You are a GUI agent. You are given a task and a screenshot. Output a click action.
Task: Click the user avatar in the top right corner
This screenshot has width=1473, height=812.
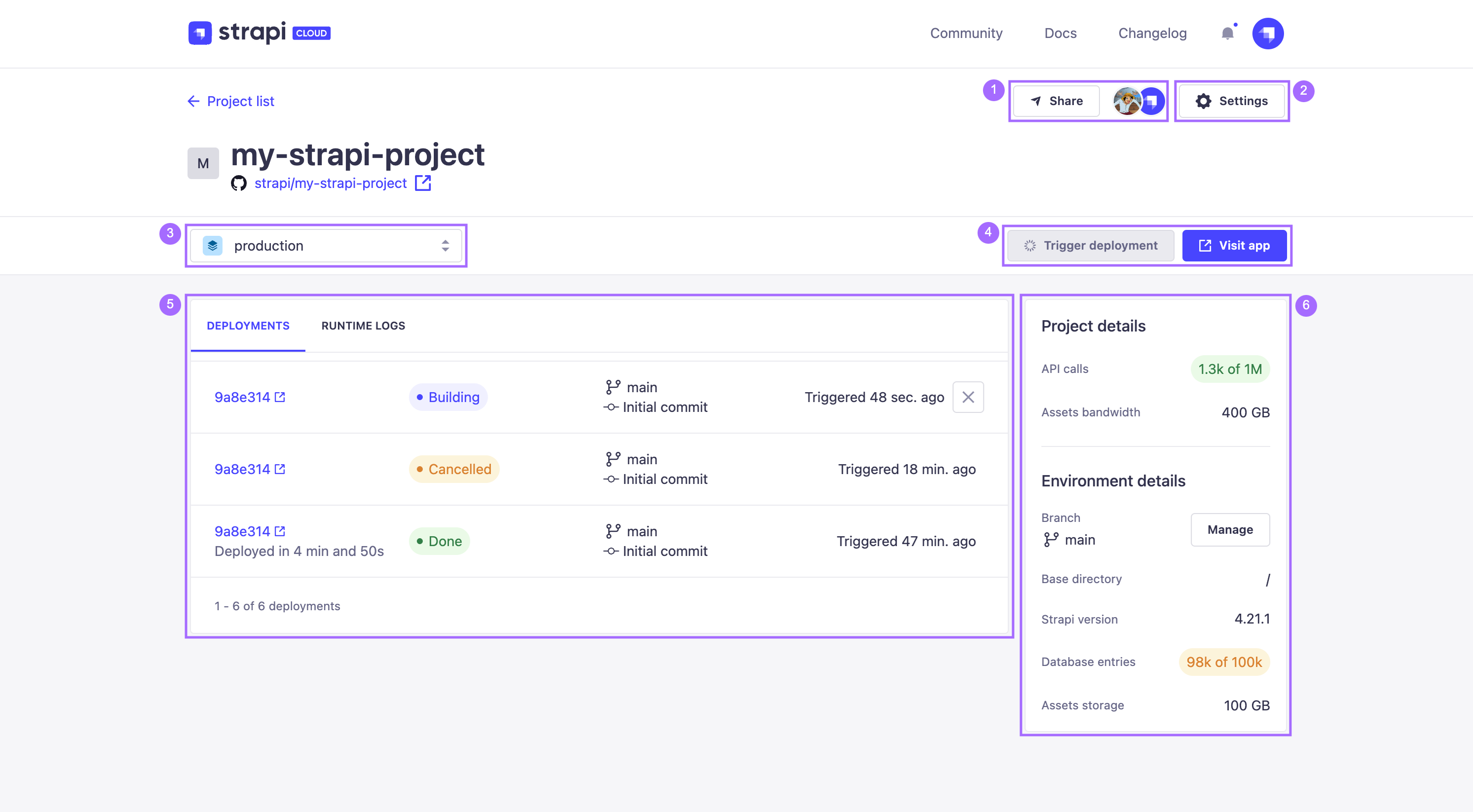(1267, 33)
